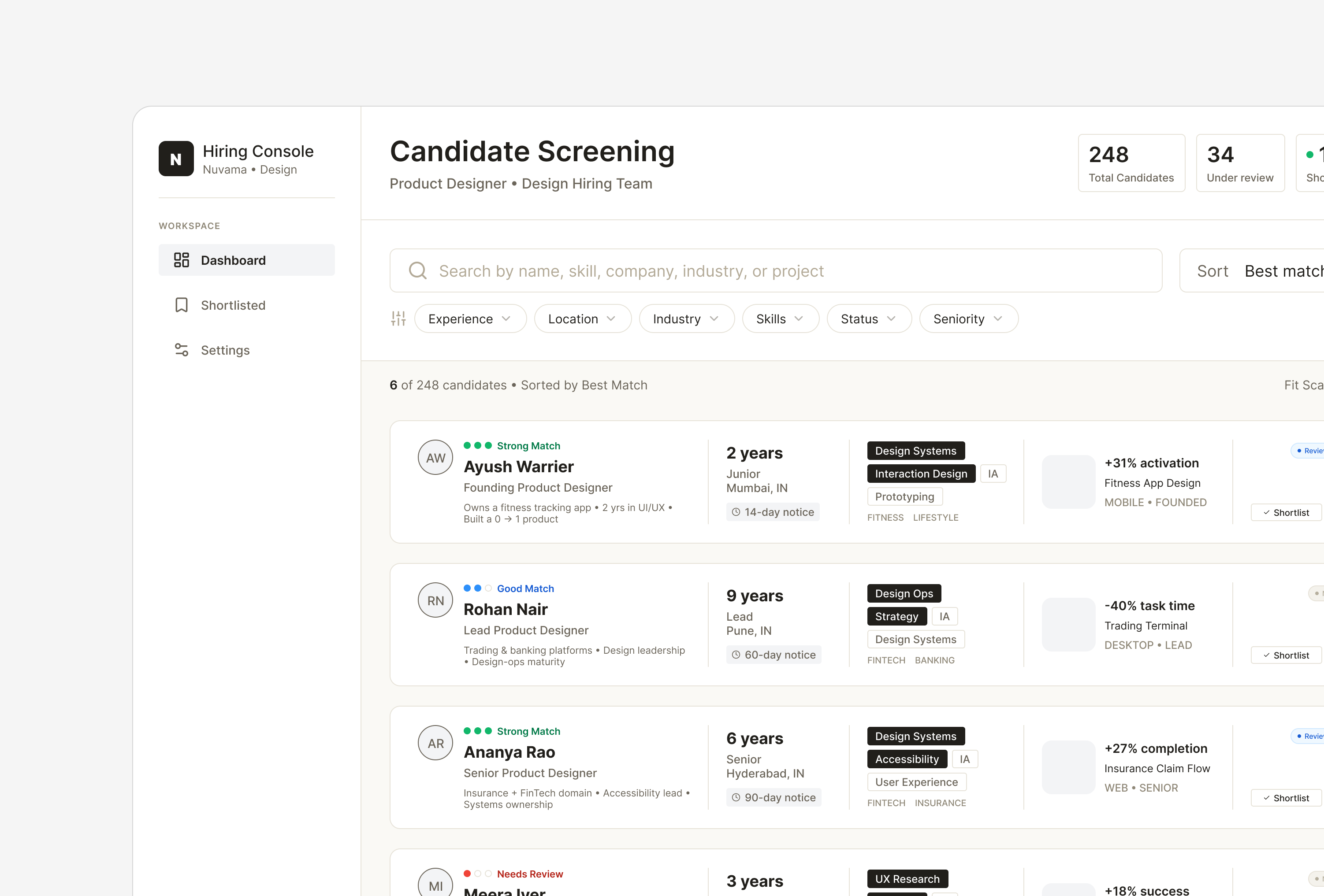Screen dimensions: 1324x896
Task: Open Rohan Nair candidate name
Action: pyautogui.click(x=506, y=610)
